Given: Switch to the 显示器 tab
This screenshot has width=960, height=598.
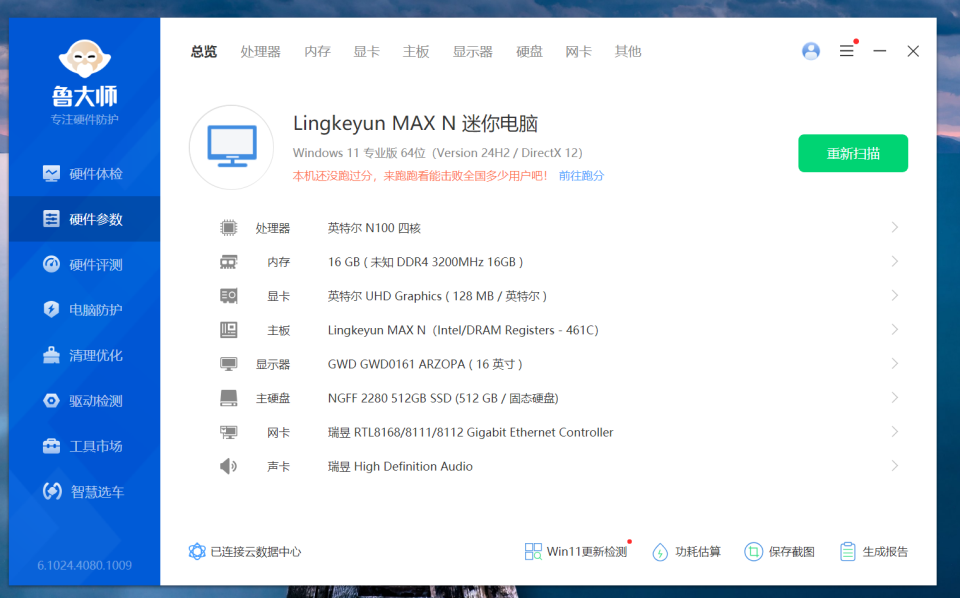Looking at the screenshot, I should point(473,51).
